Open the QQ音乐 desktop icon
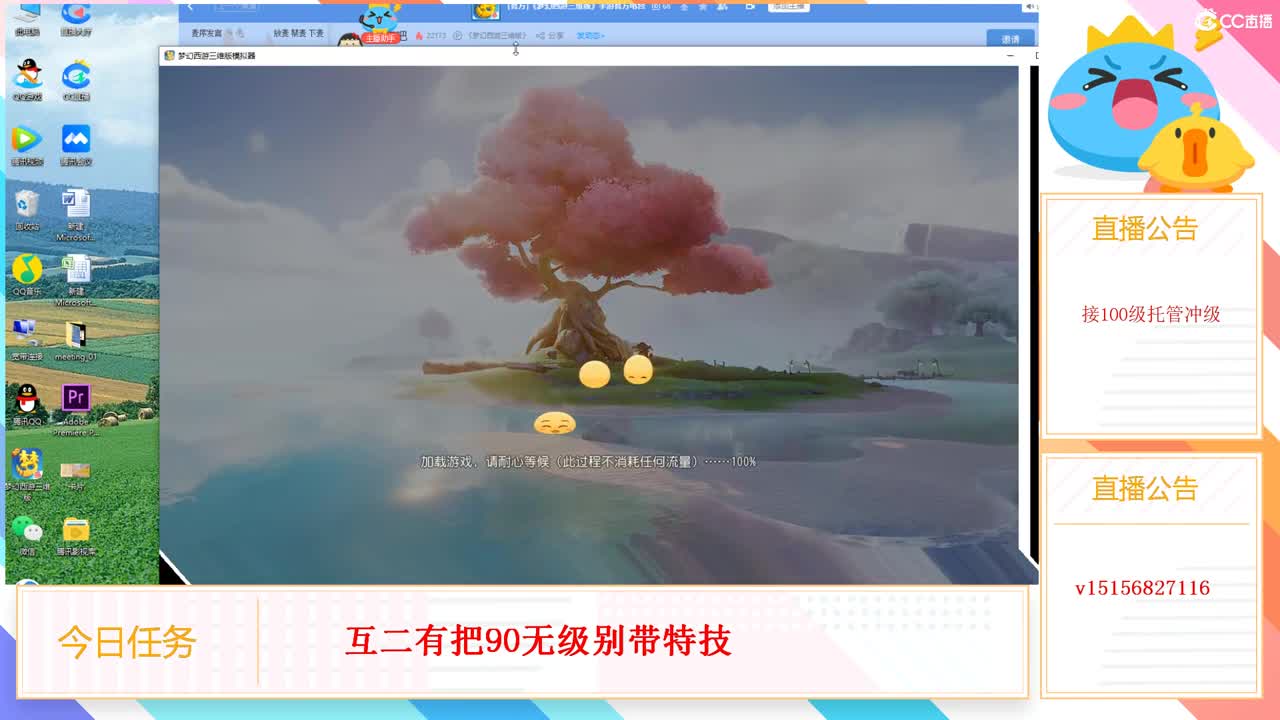Viewport: 1280px width, 720px height. click(27, 272)
